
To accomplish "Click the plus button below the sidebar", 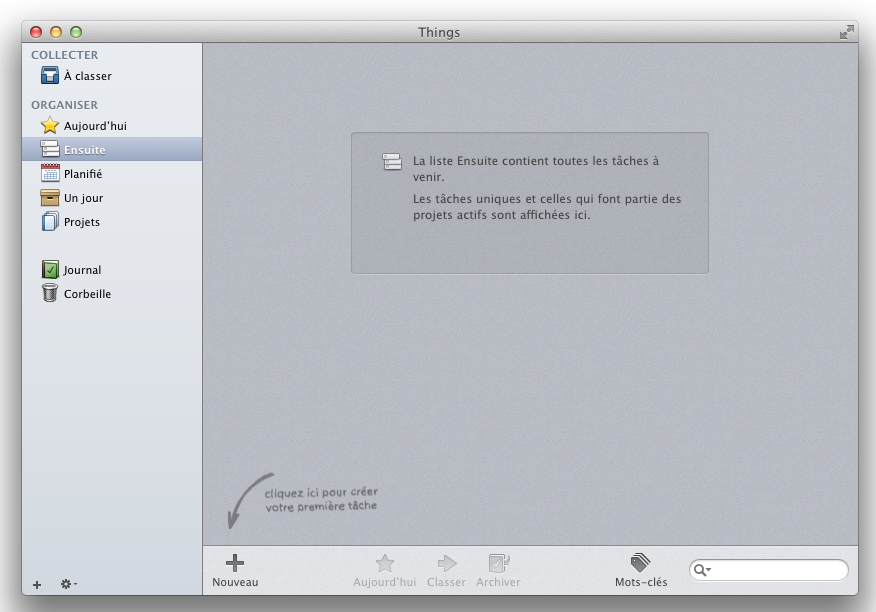I will [x=37, y=584].
